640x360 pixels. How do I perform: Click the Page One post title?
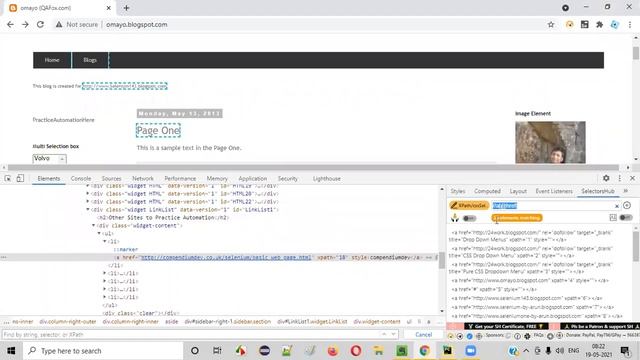coord(158,131)
